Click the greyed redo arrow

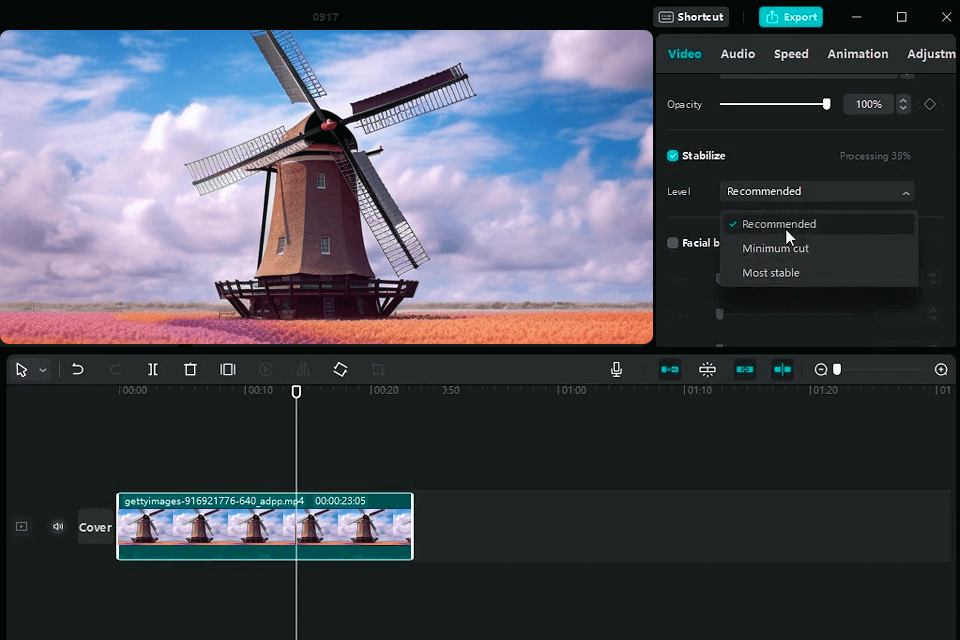(115, 369)
